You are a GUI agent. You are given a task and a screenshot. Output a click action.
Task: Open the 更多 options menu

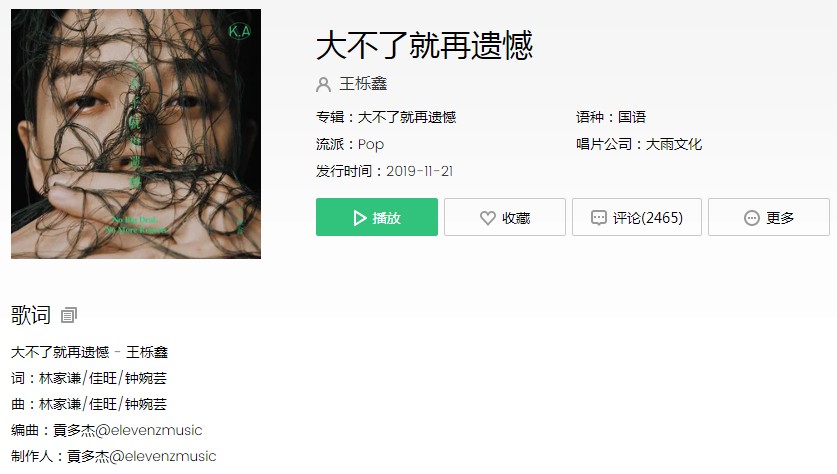(769, 217)
